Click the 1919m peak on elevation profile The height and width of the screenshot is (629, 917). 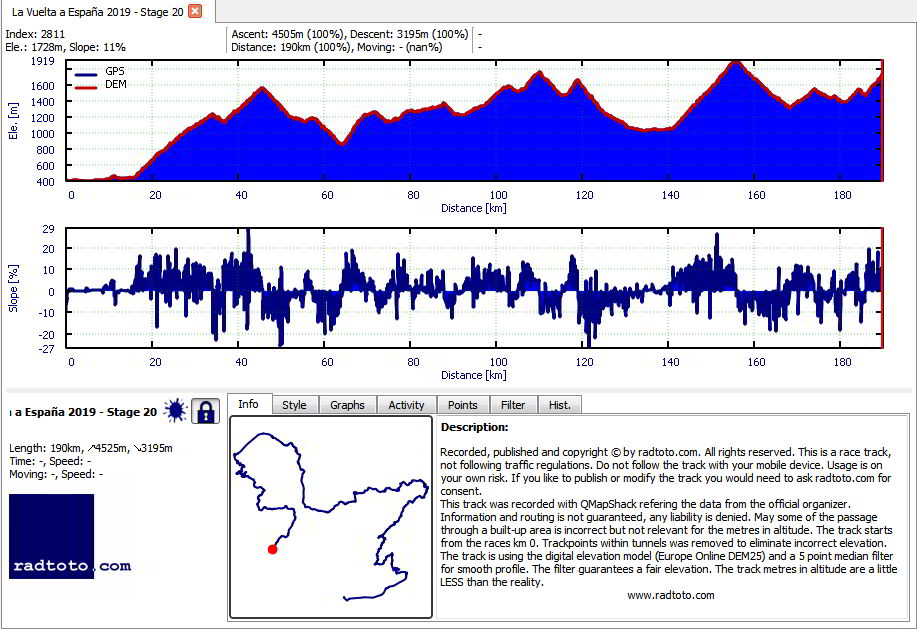(735, 62)
